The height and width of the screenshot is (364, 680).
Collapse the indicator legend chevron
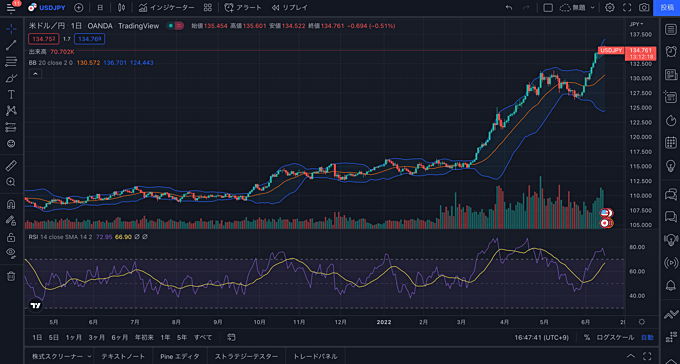[x=35, y=74]
